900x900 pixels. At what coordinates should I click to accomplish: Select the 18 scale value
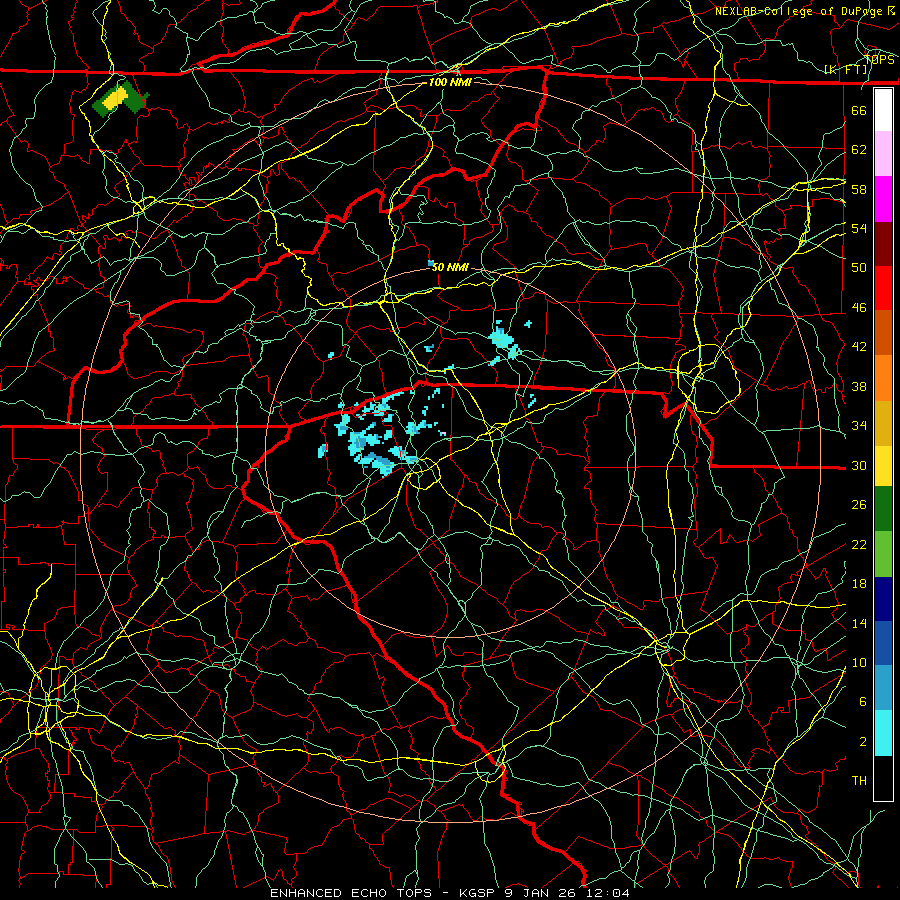tap(859, 584)
